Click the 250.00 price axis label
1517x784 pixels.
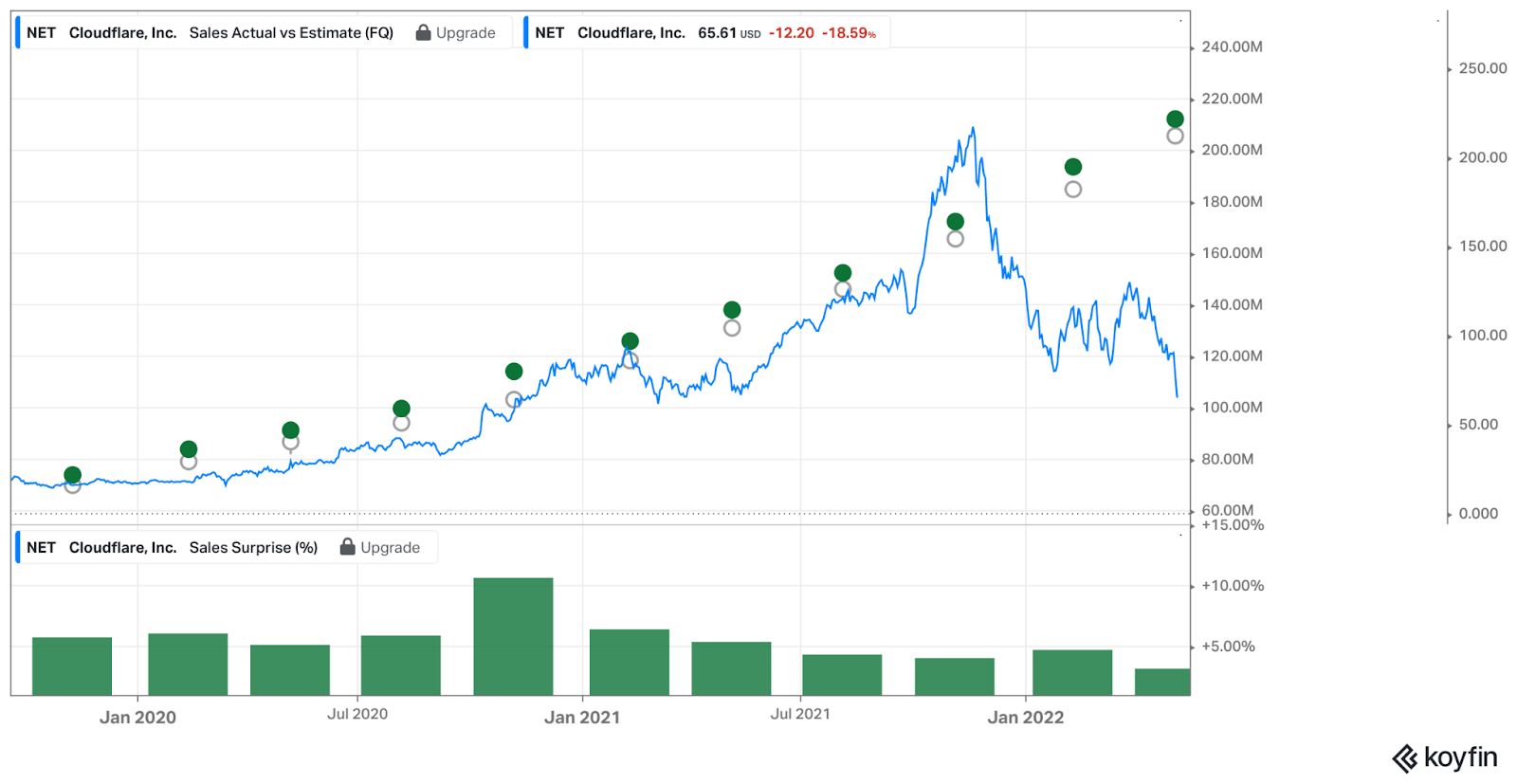pyautogui.click(x=1483, y=68)
